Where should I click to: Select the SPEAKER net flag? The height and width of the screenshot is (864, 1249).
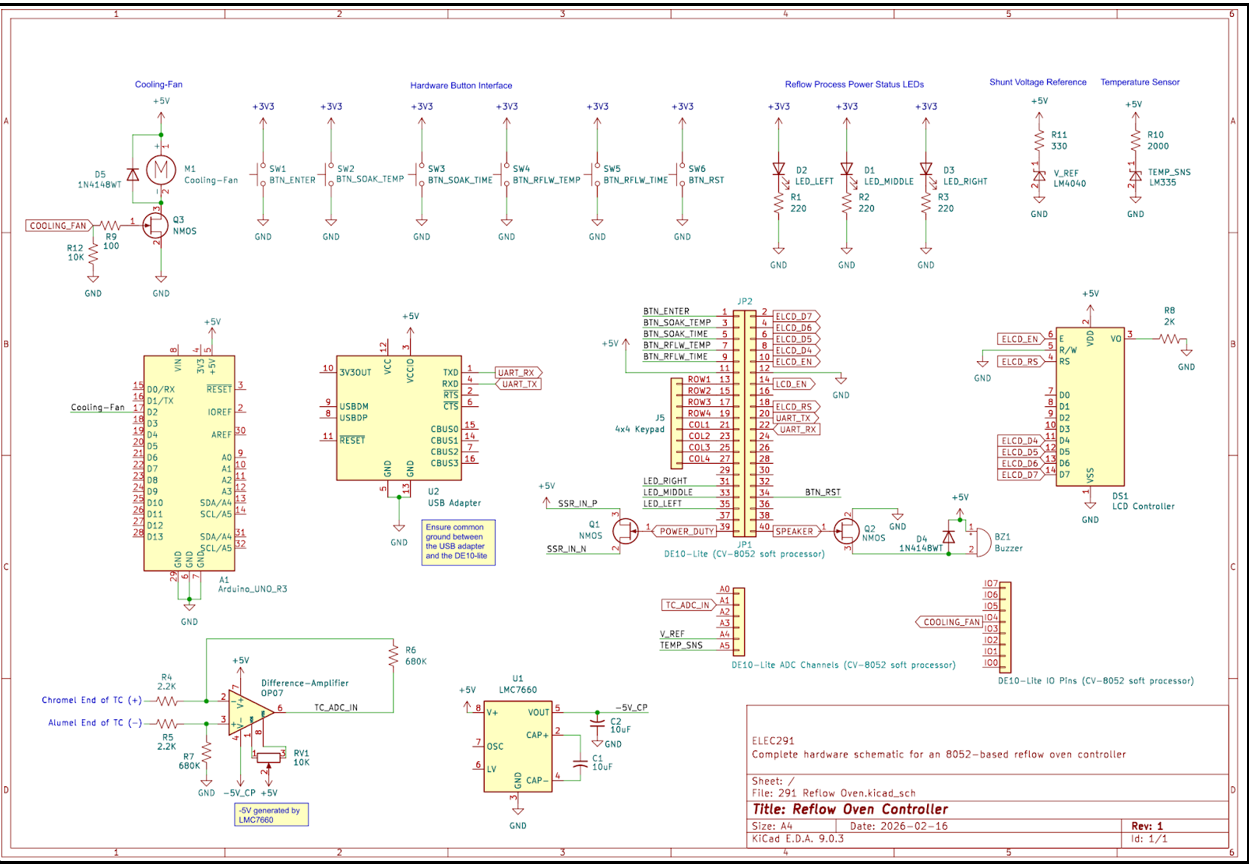[x=796, y=531]
